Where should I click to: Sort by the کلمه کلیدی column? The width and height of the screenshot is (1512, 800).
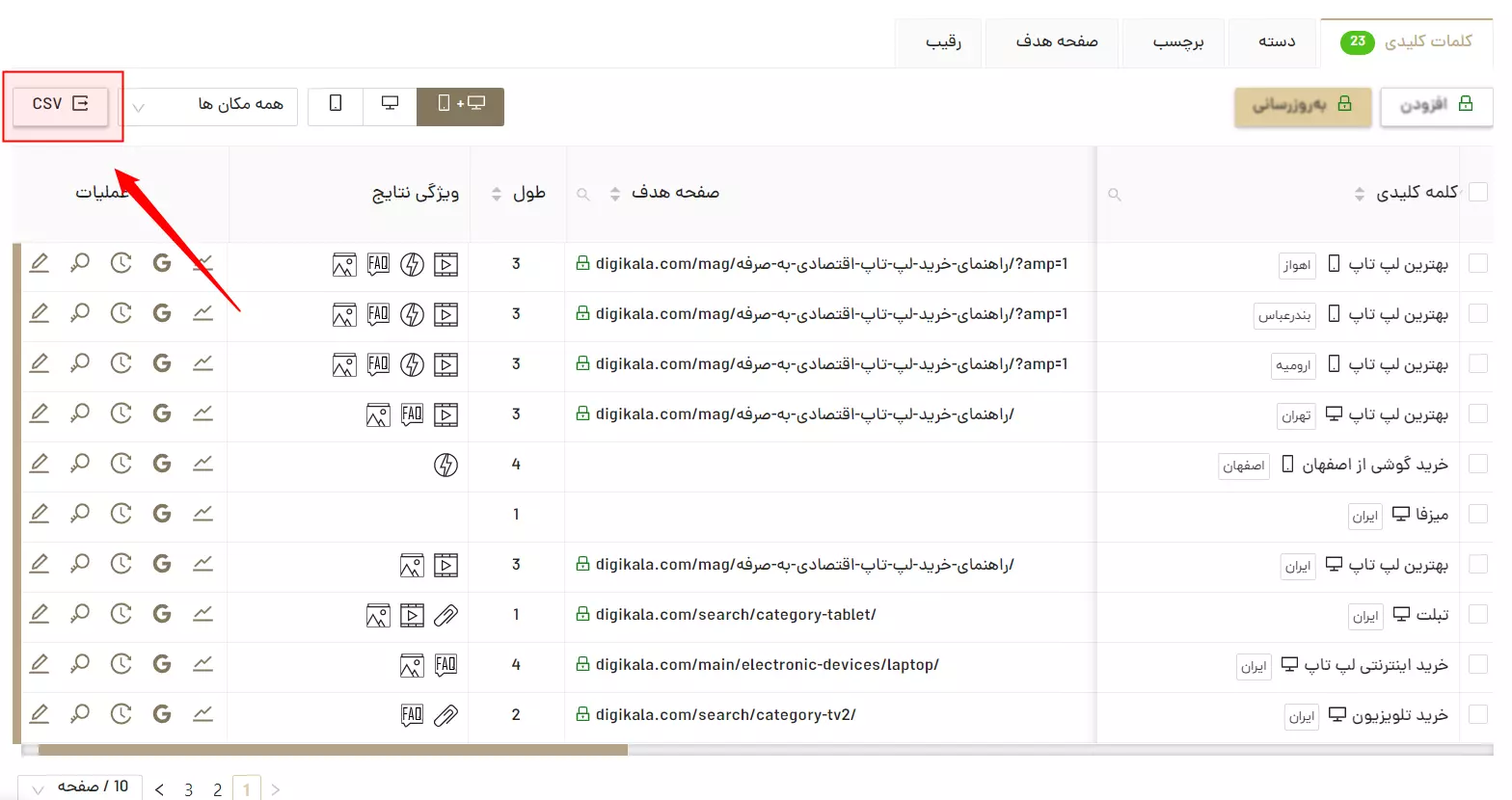[x=1360, y=195]
